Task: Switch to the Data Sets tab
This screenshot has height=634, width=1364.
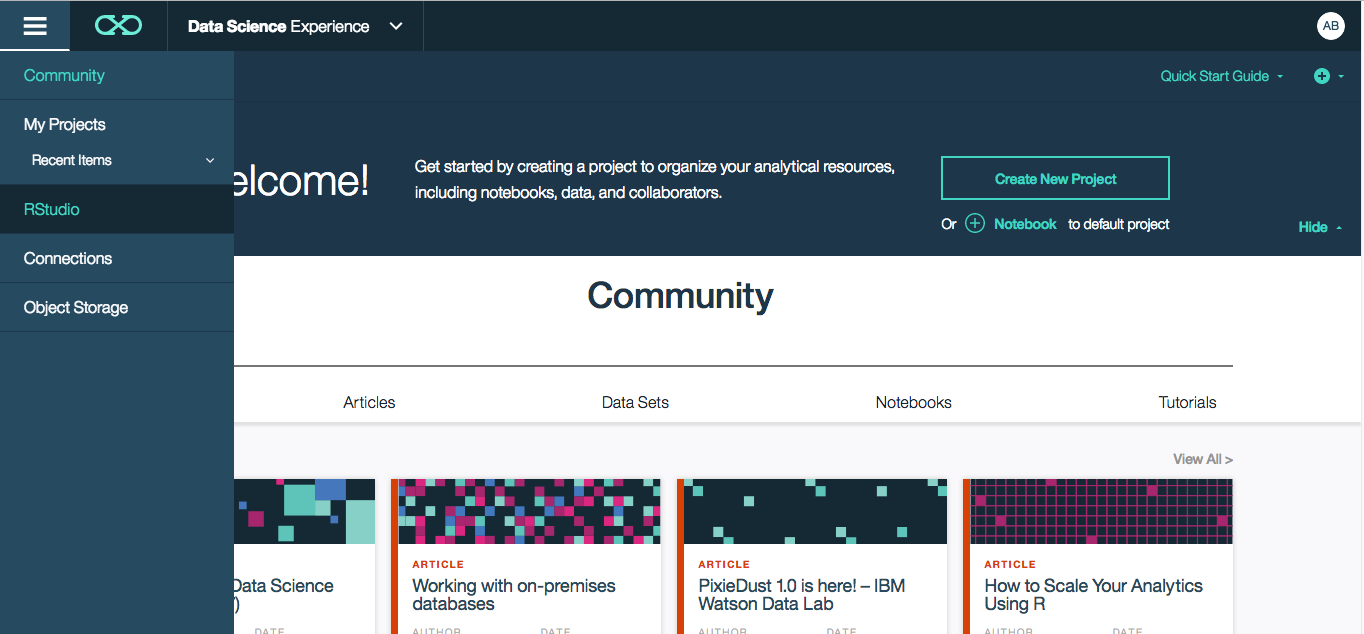Action: point(634,402)
